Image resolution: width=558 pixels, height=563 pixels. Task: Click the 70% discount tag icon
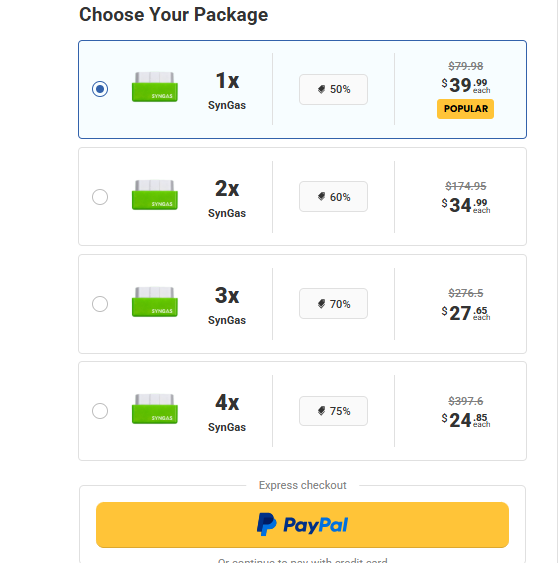pyautogui.click(x=321, y=304)
